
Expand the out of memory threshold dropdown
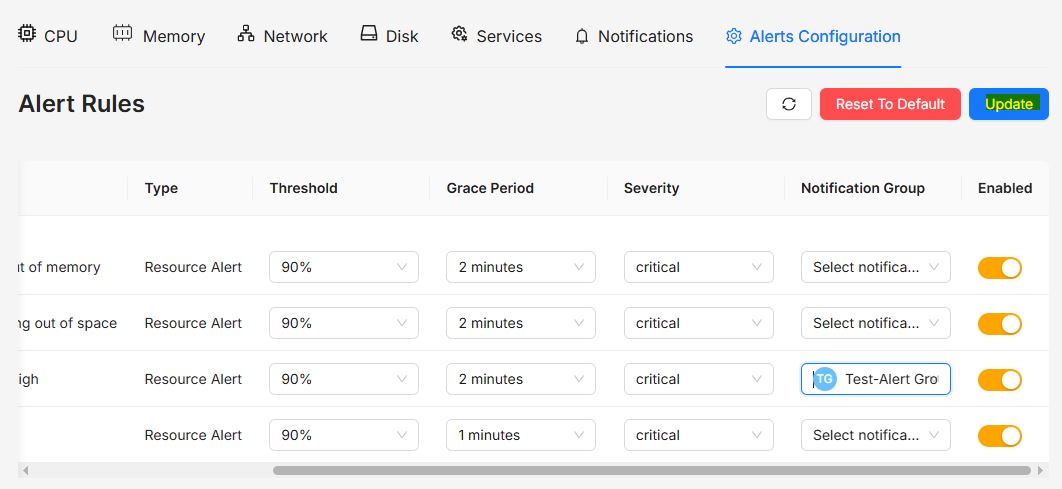[344, 267]
